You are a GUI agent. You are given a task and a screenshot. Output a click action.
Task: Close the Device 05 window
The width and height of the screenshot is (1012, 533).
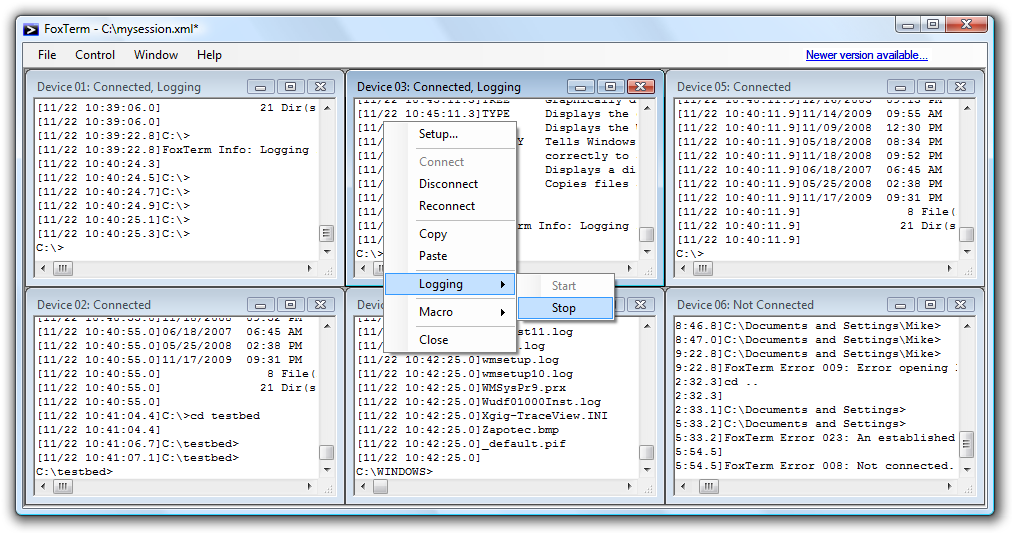tap(960, 86)
